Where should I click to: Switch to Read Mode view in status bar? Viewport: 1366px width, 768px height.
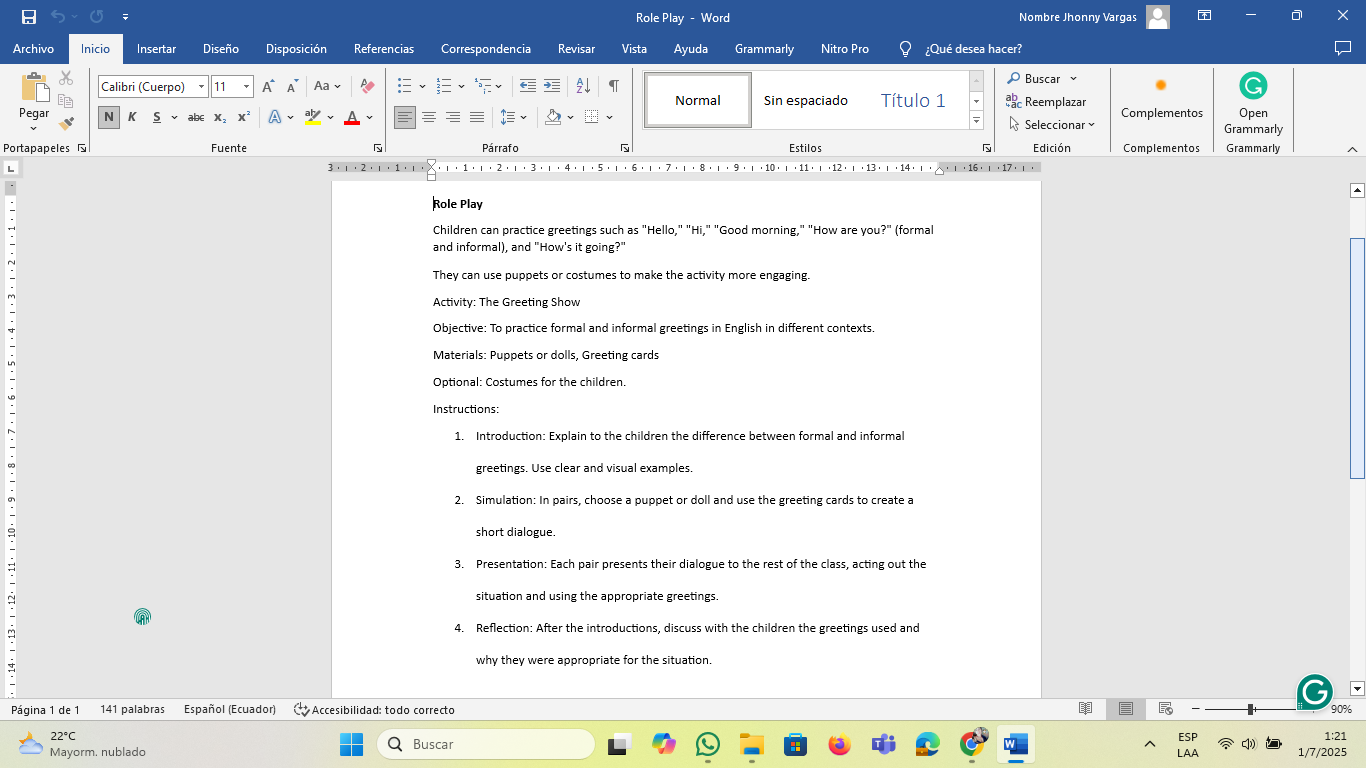click(x=1086, y=709)
